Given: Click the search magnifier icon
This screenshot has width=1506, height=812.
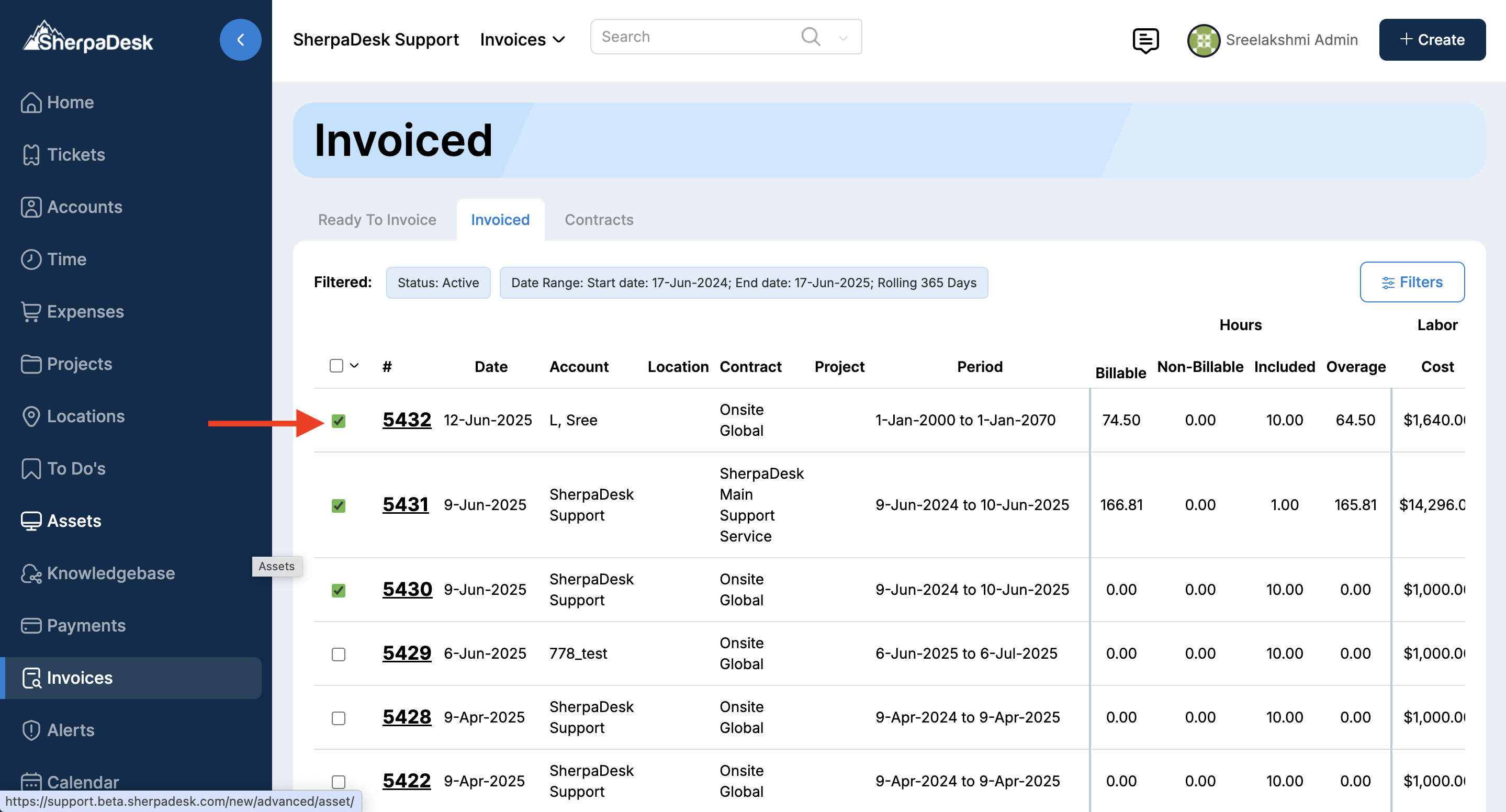Looking at the screenshot, I should (x=810, y=37).
